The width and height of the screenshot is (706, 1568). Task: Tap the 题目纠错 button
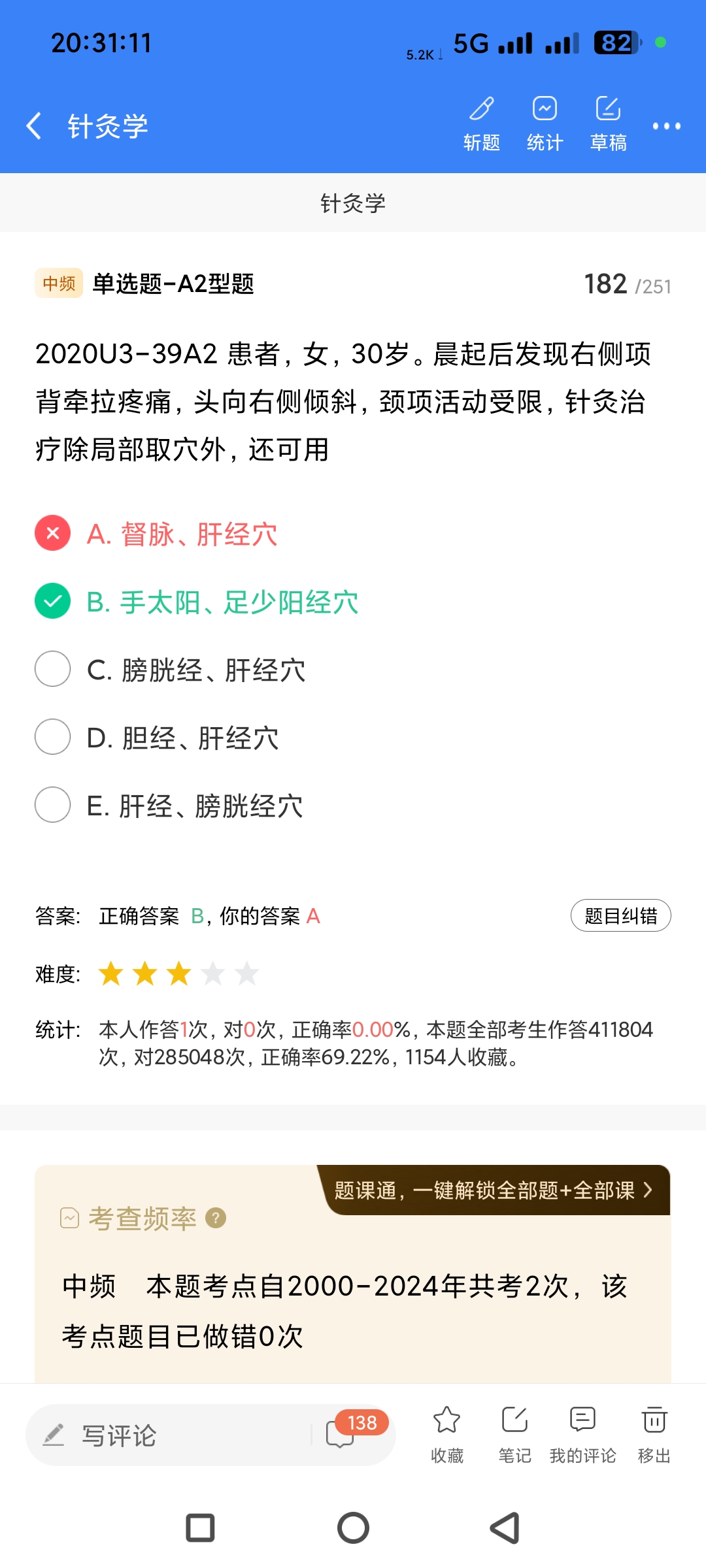620,916
